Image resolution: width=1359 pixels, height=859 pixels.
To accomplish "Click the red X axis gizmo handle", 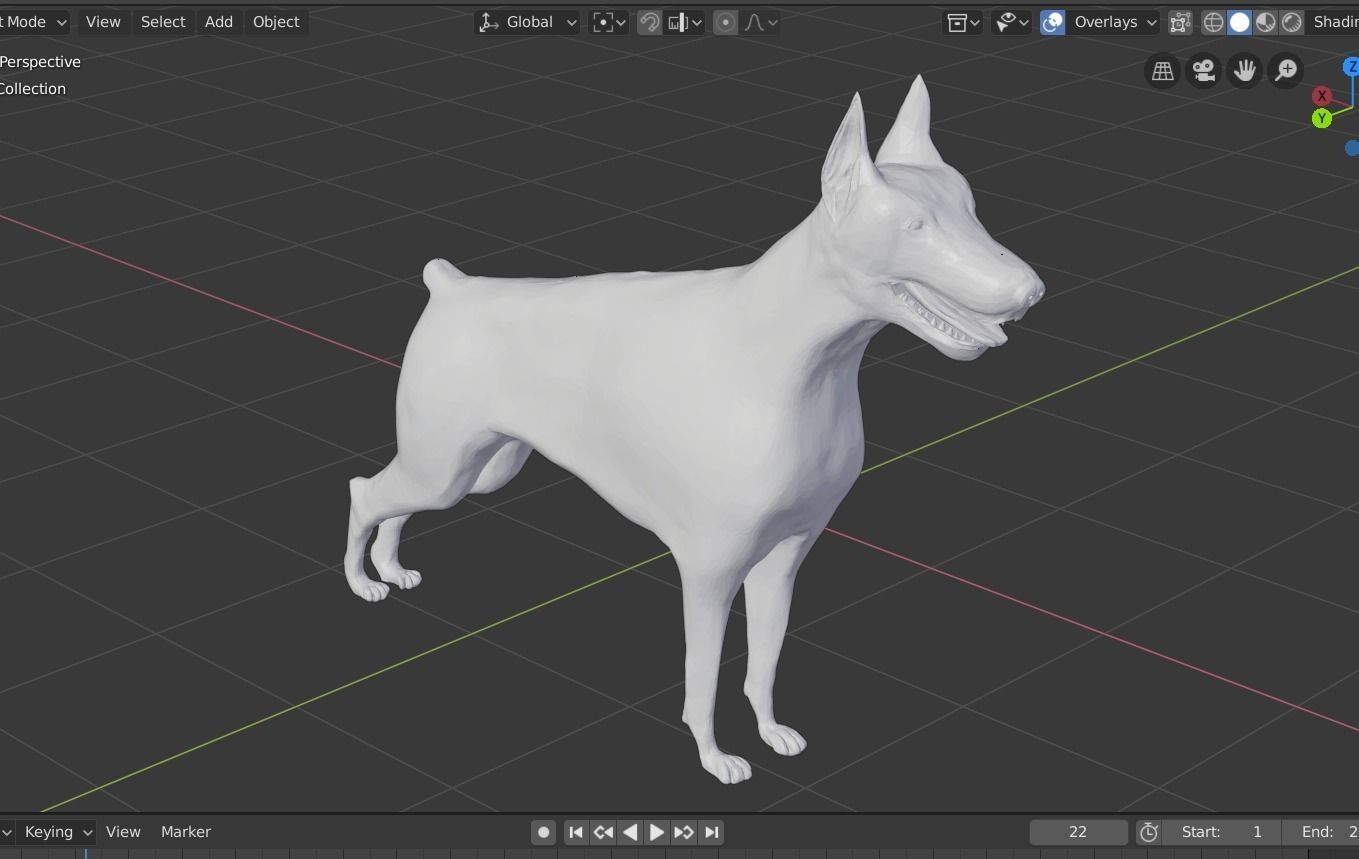I will 1322,96.
